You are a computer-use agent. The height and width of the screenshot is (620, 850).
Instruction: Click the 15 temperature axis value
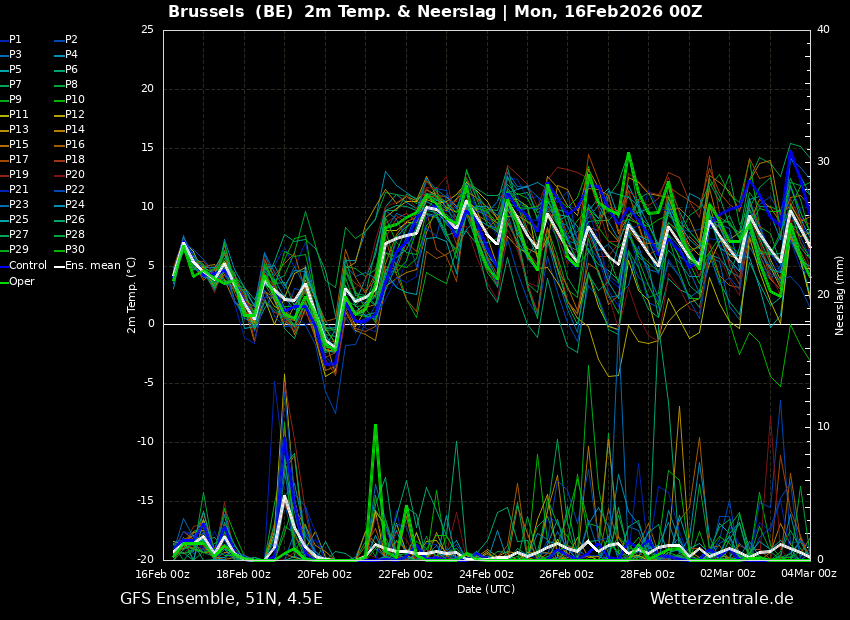click(147, 147)
